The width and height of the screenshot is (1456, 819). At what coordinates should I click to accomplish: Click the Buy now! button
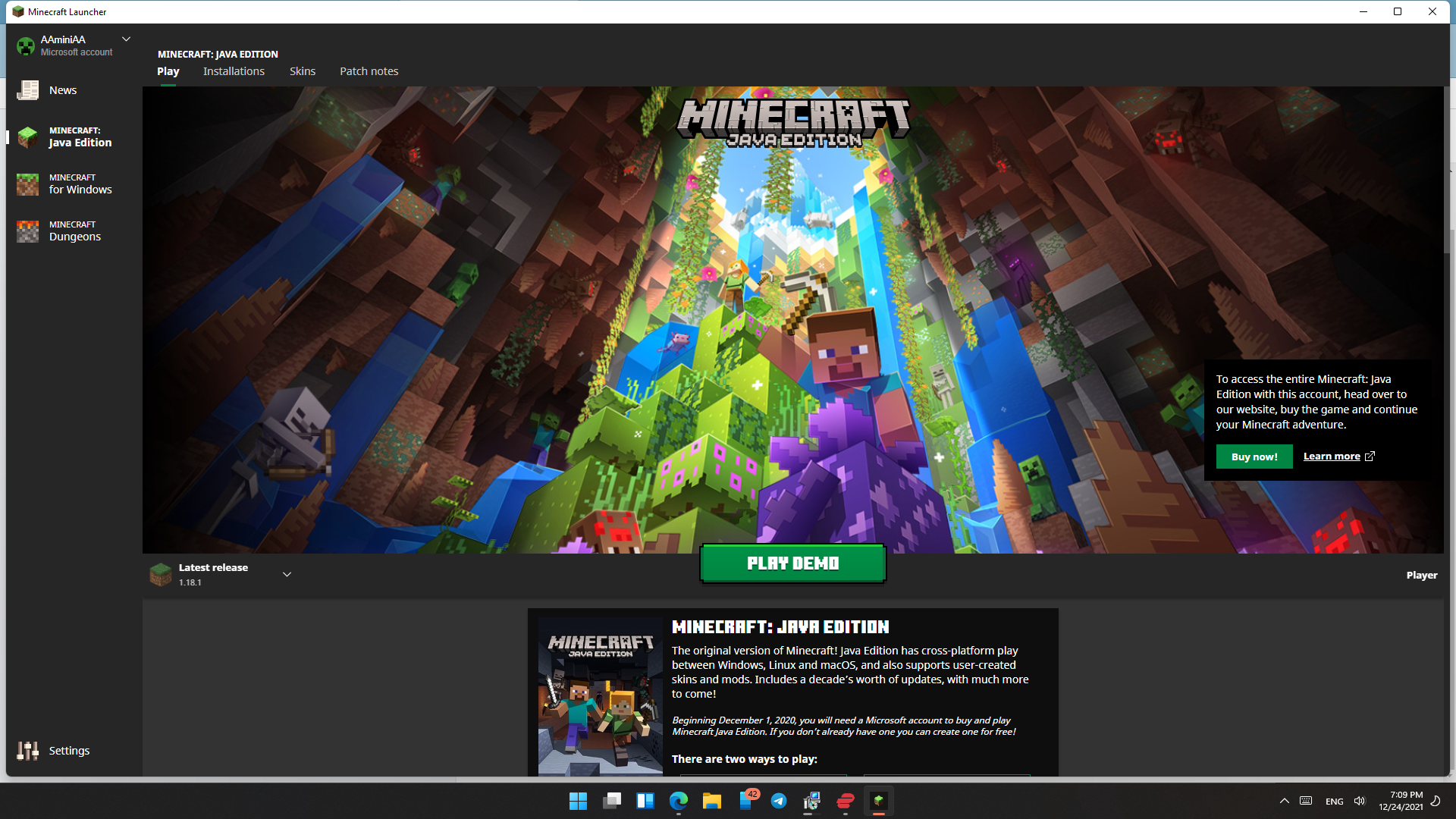(1254, 457)
